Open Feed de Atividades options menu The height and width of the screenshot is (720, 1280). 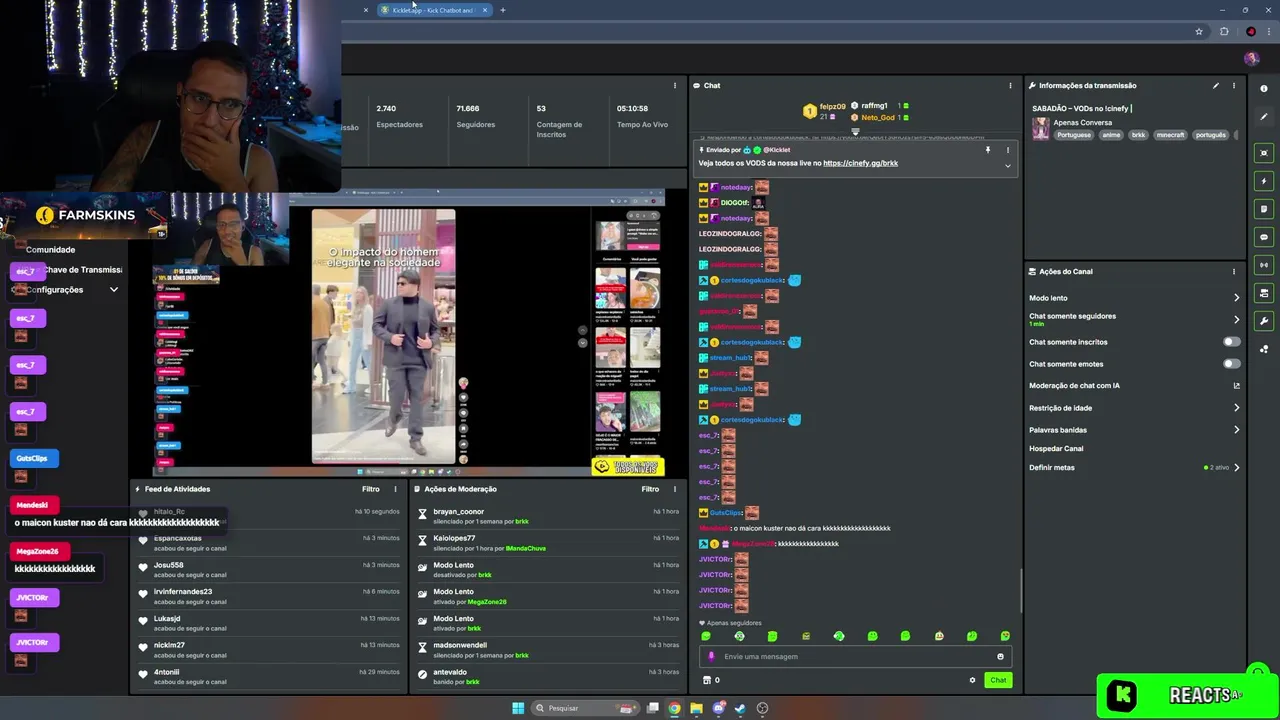click(395, 489)
